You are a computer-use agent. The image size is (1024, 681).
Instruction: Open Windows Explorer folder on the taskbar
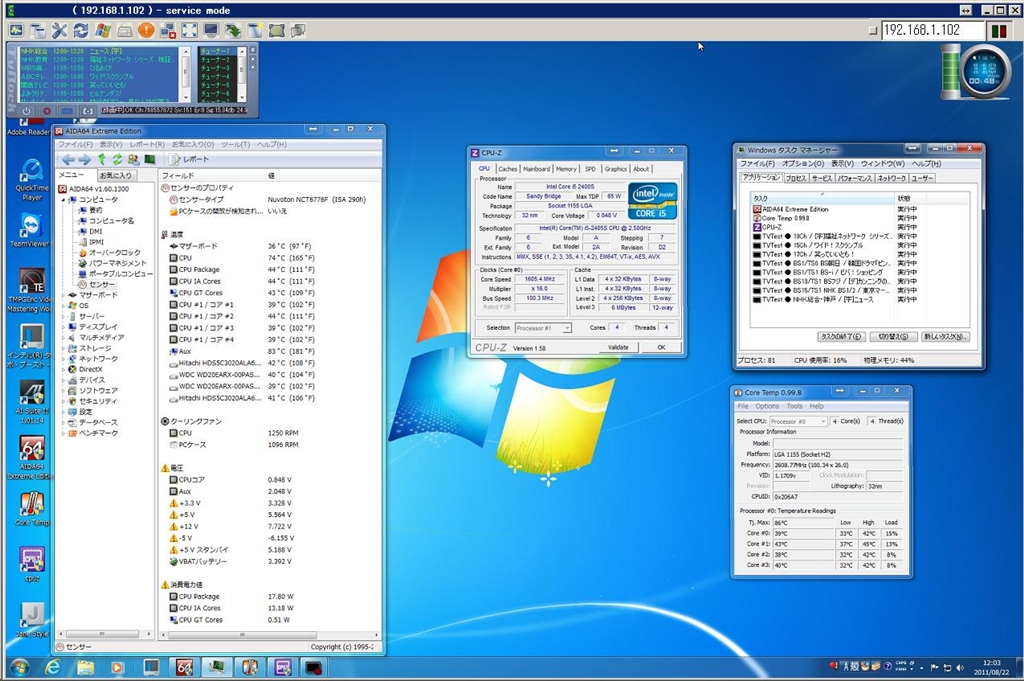point(86,668)
